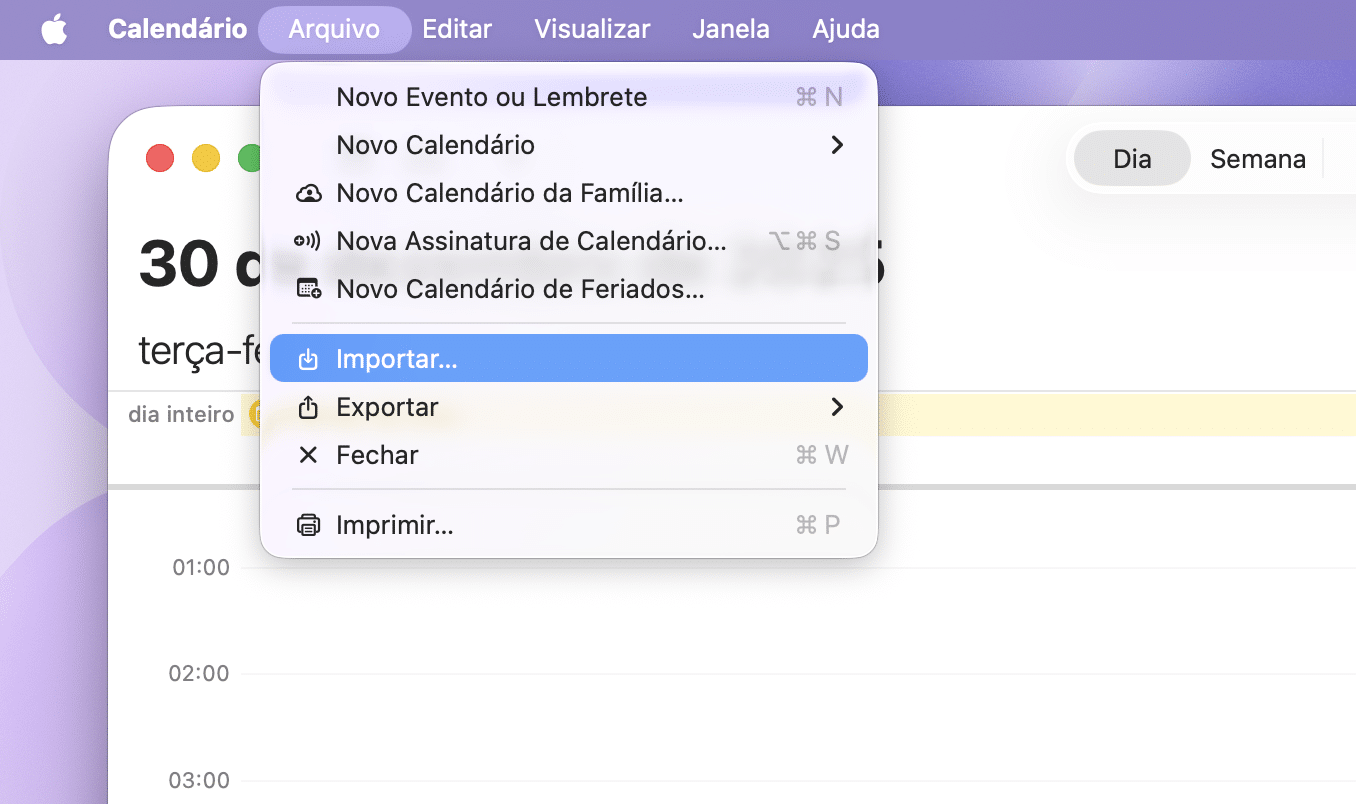Click the calendar-plus icon beside Novo Calendário de Feriados
Image resolution: width=1356 pixels, height=804 pixels.
click(x=309, y=290)
